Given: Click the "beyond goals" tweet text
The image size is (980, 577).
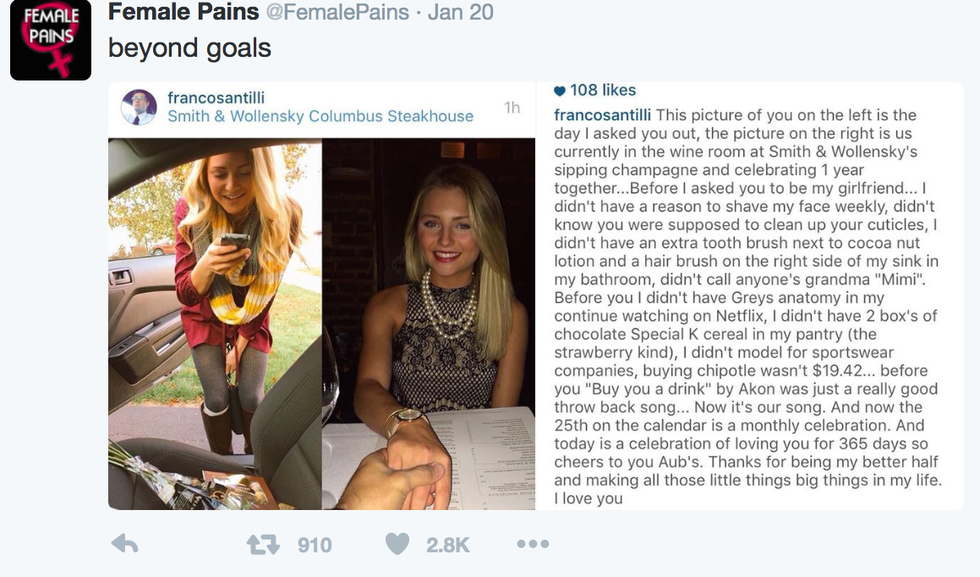Looking at the screenshot, I should pyautogui.click(x=189, y=48).
